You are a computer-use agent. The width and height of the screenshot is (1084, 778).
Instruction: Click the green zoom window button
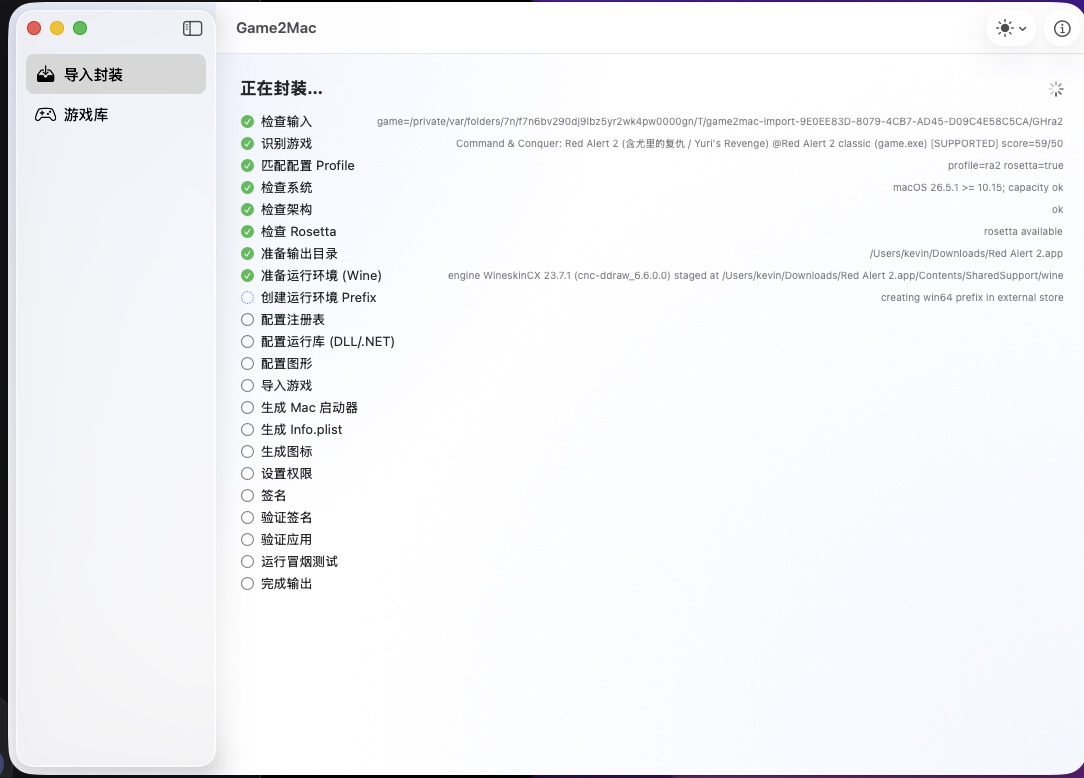click(x=80, y=28)
